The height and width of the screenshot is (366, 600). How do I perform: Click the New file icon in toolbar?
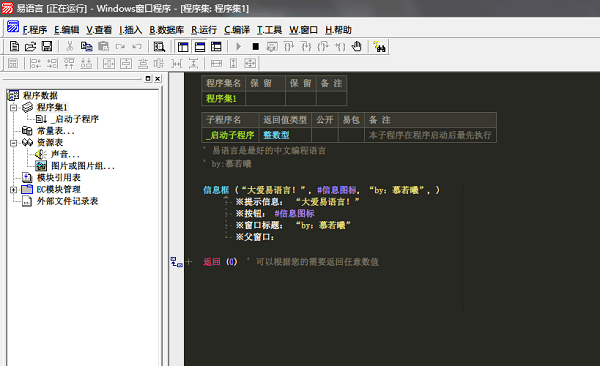tap(14, 46)
